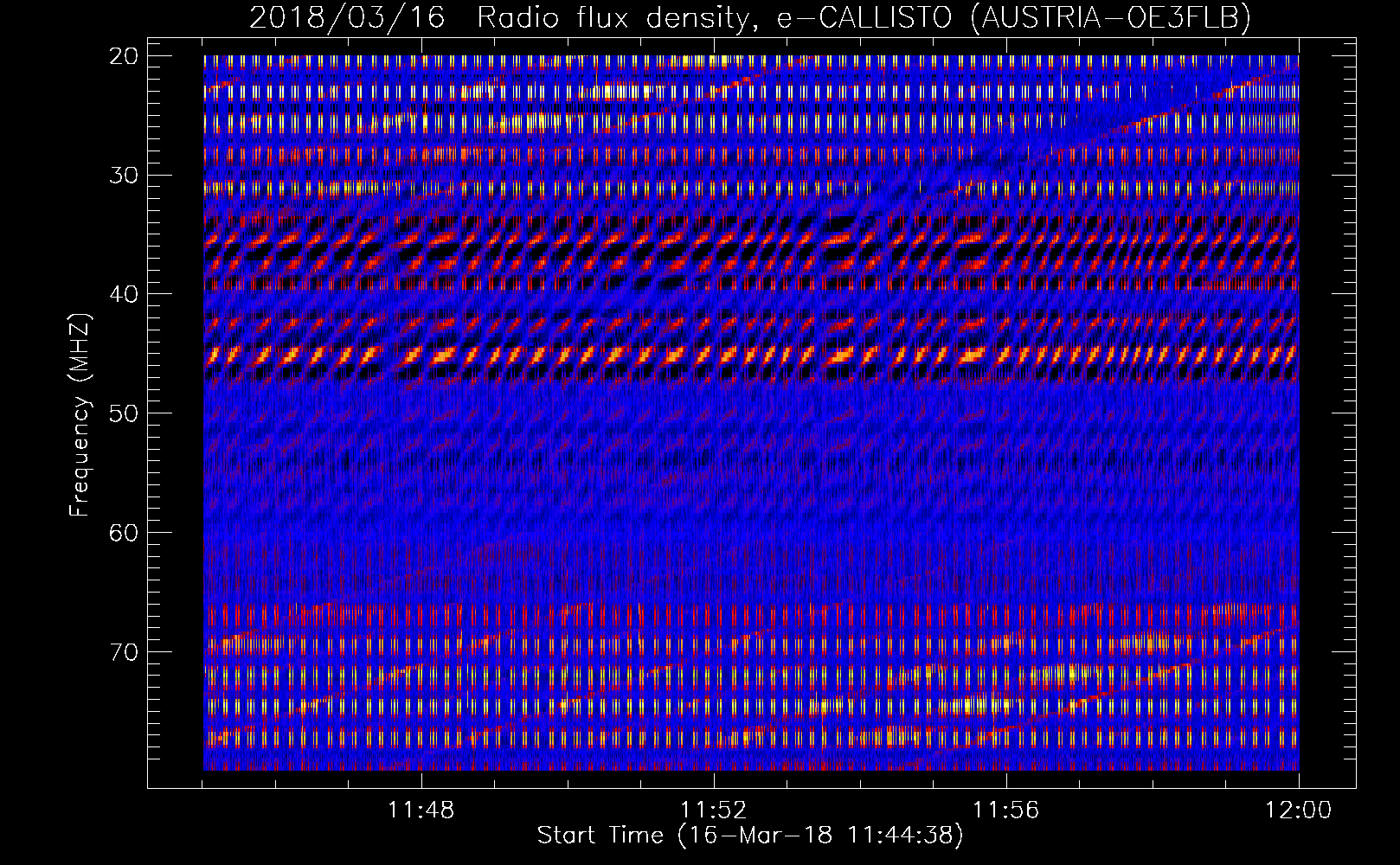This screenshot has height=865, width=1400.
Task: Click the 12:00 time tick label
Action: [x=1299, y=811]
